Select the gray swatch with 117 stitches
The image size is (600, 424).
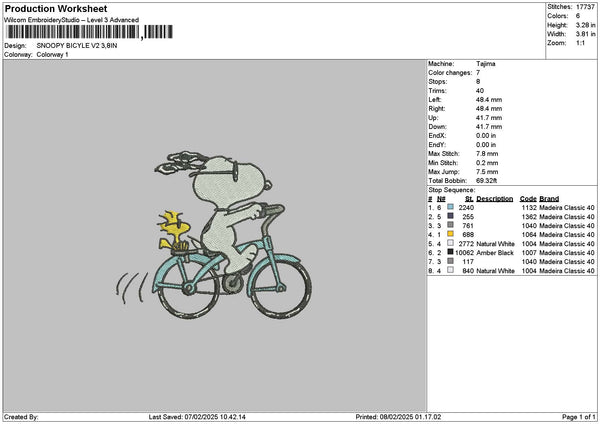[x=450, y=261]
